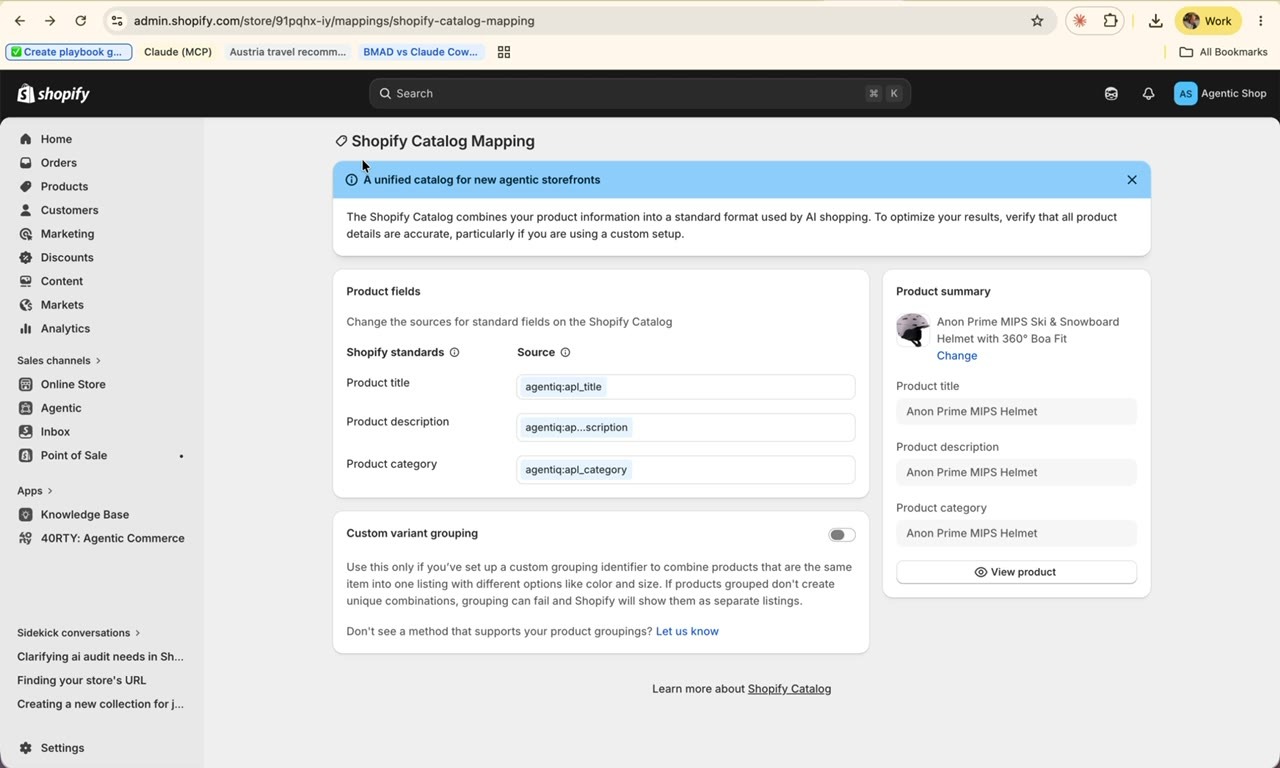Click the Agentic channel icon
1280x768 pixels.
pos(26,408)
